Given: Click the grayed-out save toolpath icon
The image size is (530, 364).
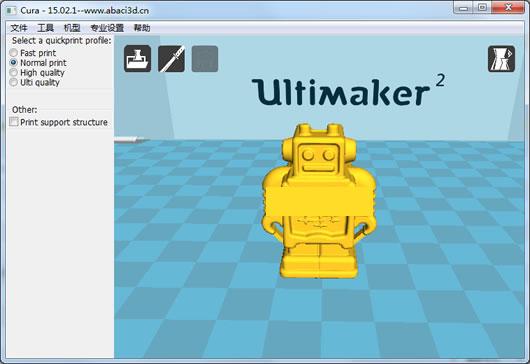Looking at the screenshot, I should pos(205,58).
